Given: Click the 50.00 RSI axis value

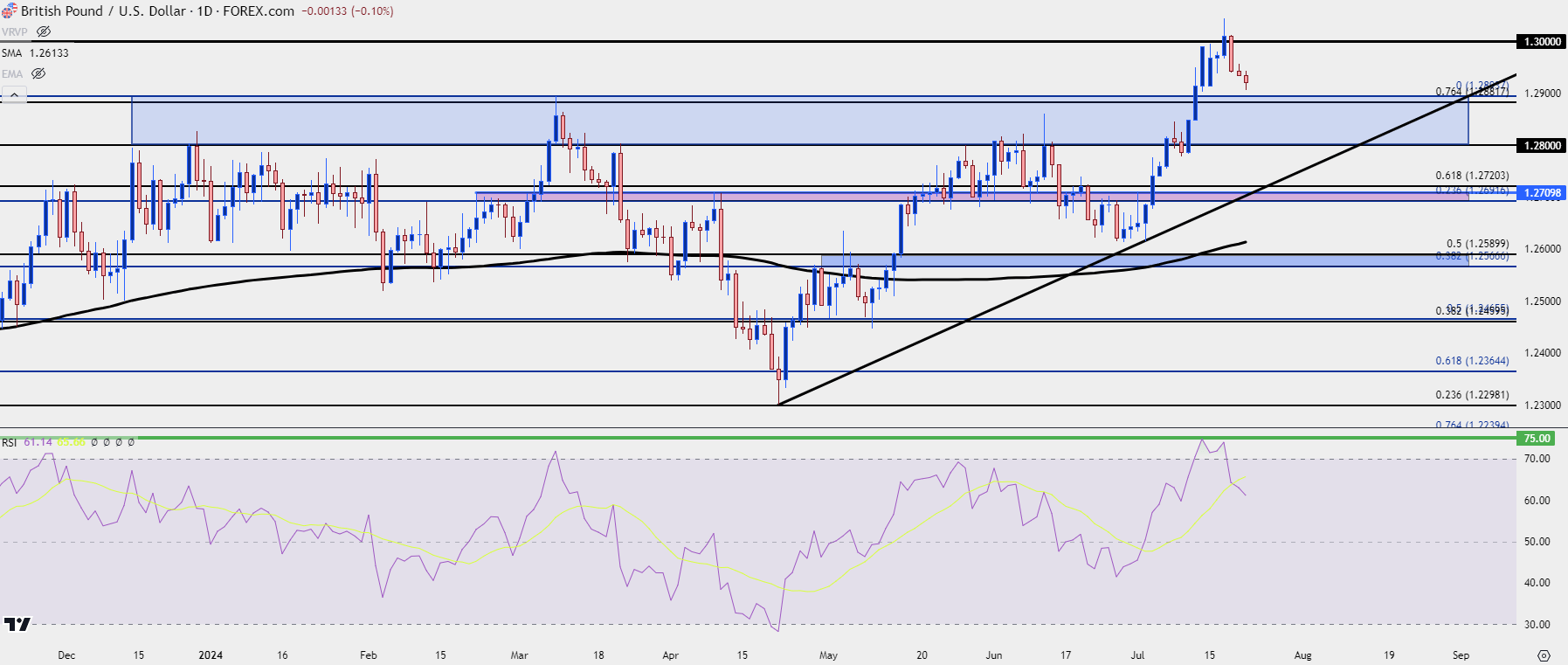Looking at the screenshot, I should click(1537, 541).
